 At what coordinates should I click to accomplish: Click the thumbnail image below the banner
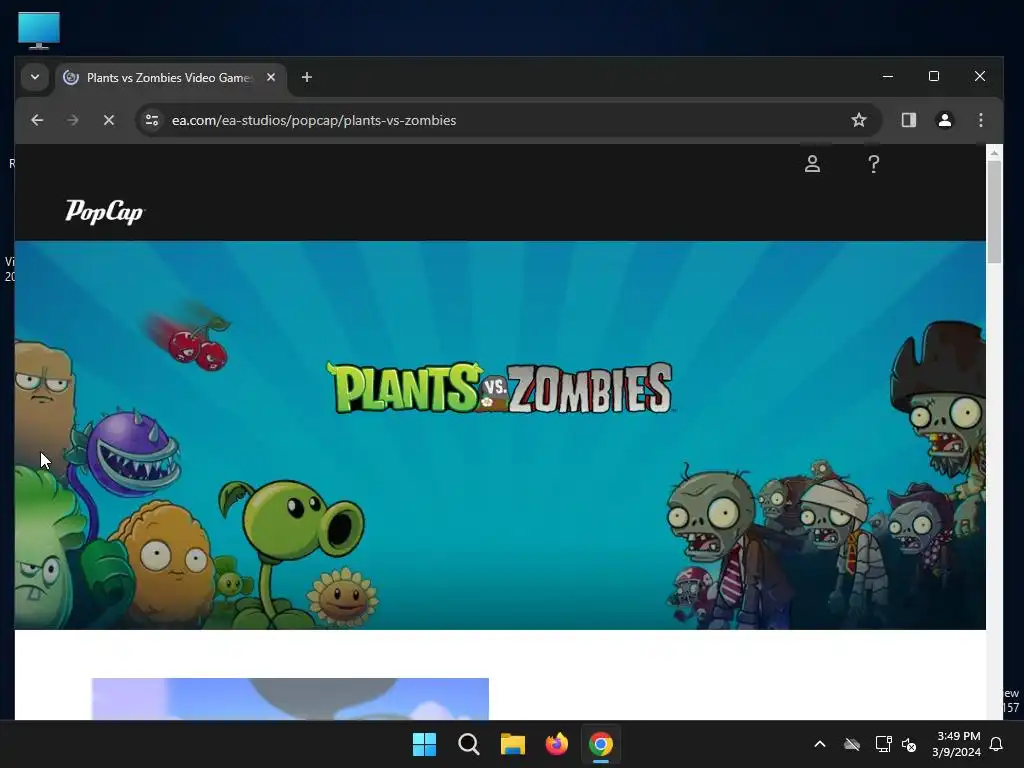click(290, 699)
